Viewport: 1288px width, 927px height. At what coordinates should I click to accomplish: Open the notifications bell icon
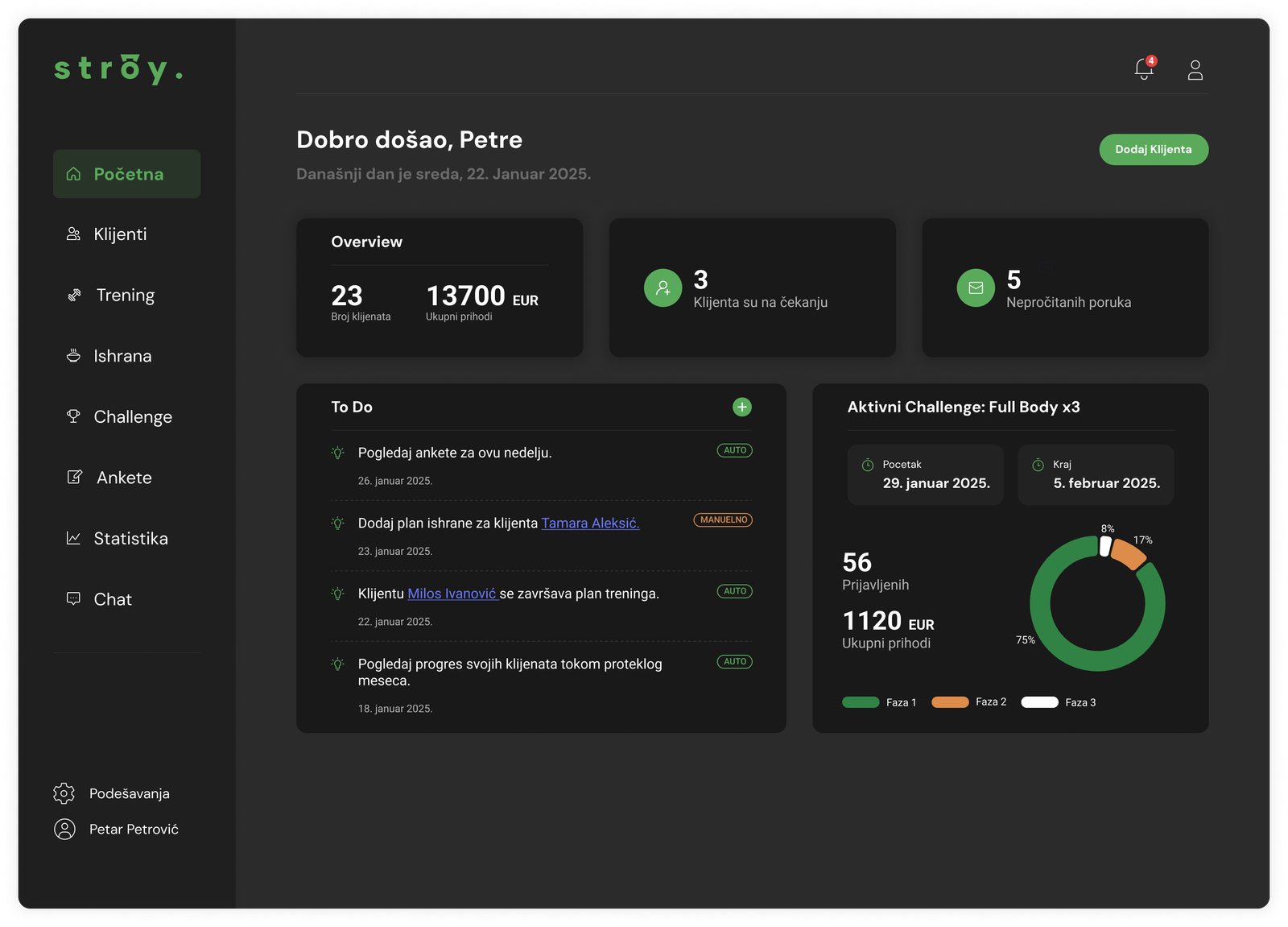click(x=1144, y=69)
